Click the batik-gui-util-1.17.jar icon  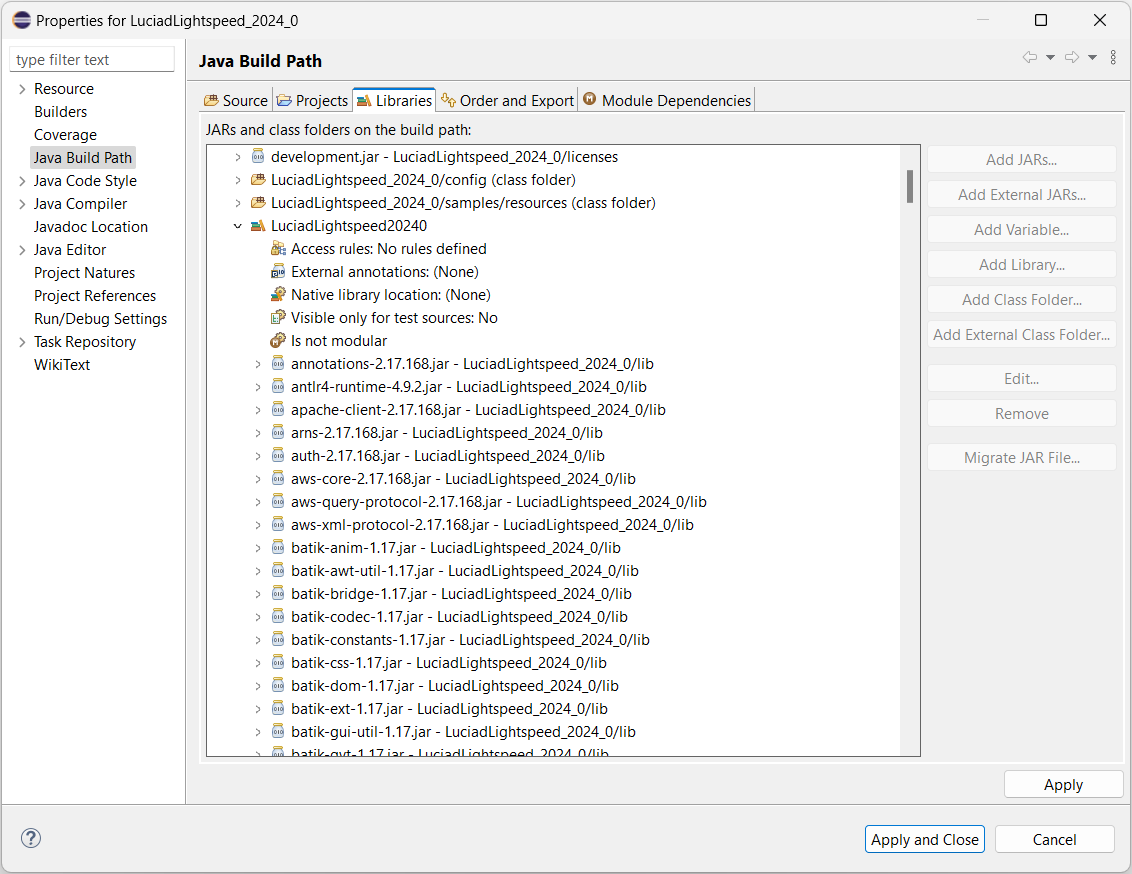278,732
